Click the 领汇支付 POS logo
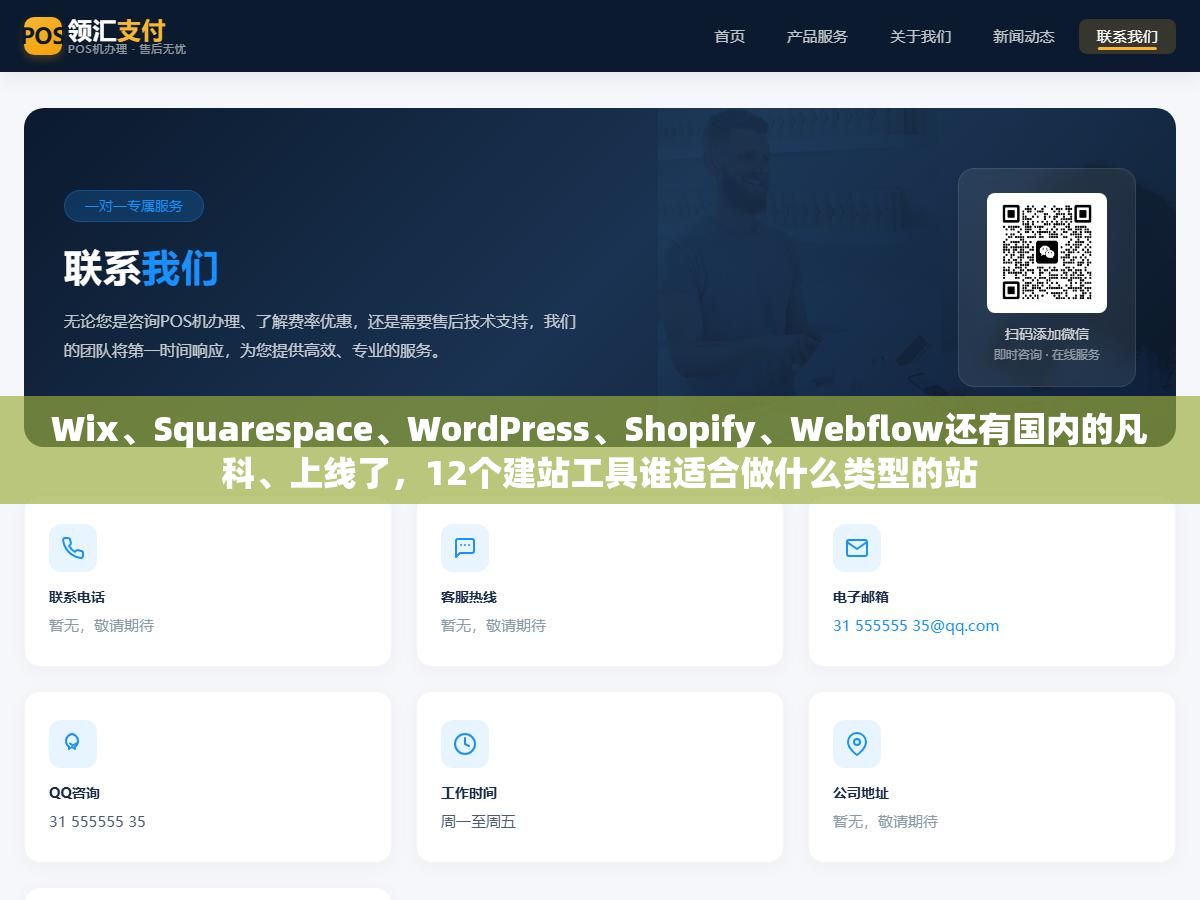 43,36
